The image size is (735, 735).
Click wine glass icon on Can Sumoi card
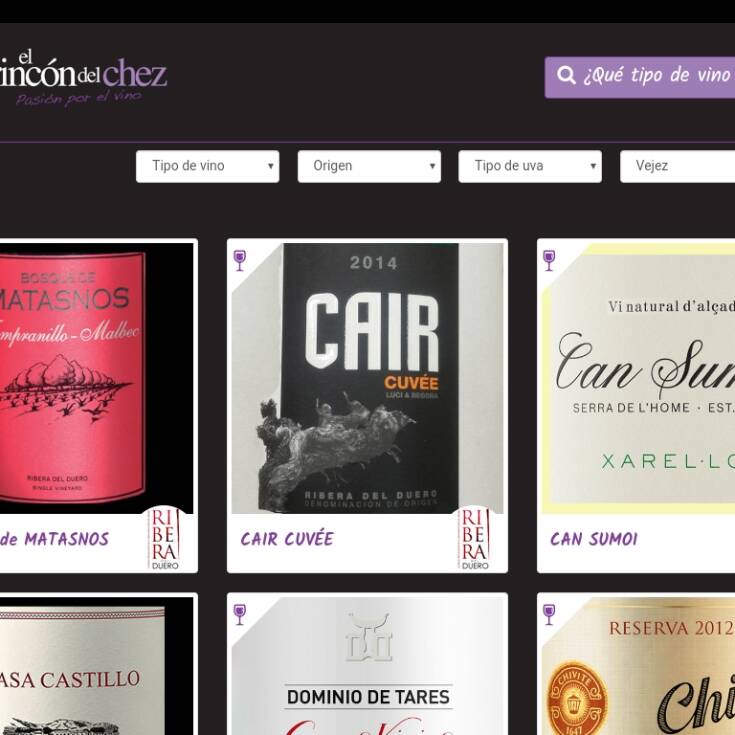click(549, 260)
